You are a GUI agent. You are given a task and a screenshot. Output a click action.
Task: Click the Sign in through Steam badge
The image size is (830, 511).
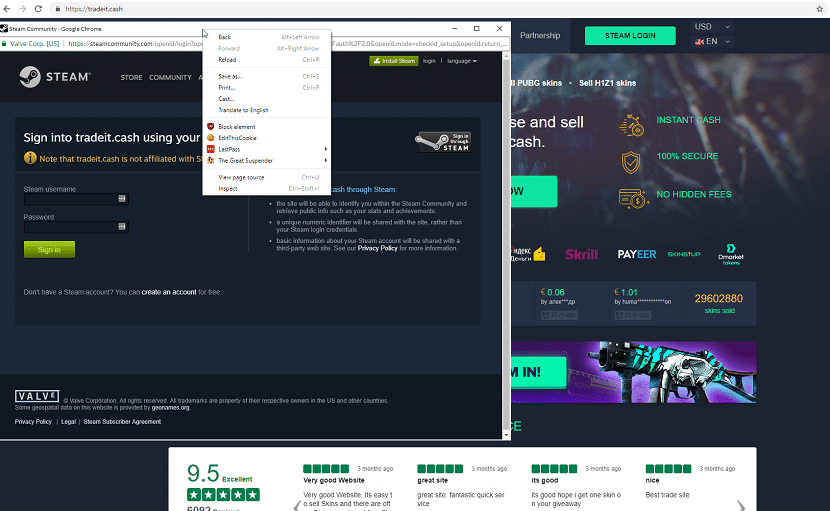(443, 142)
